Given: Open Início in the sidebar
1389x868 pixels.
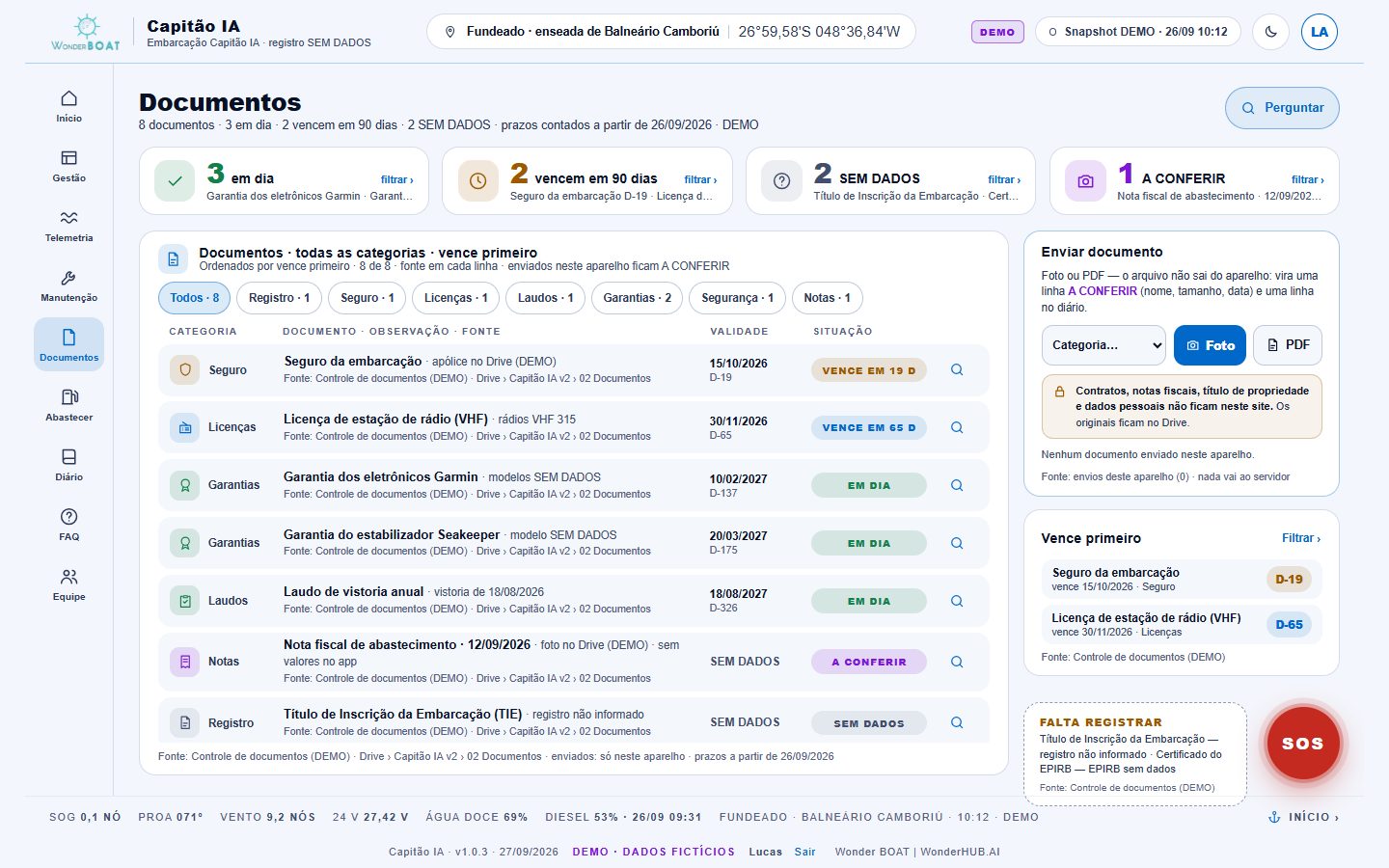Looking at the screenshot, I should [68, 106].
